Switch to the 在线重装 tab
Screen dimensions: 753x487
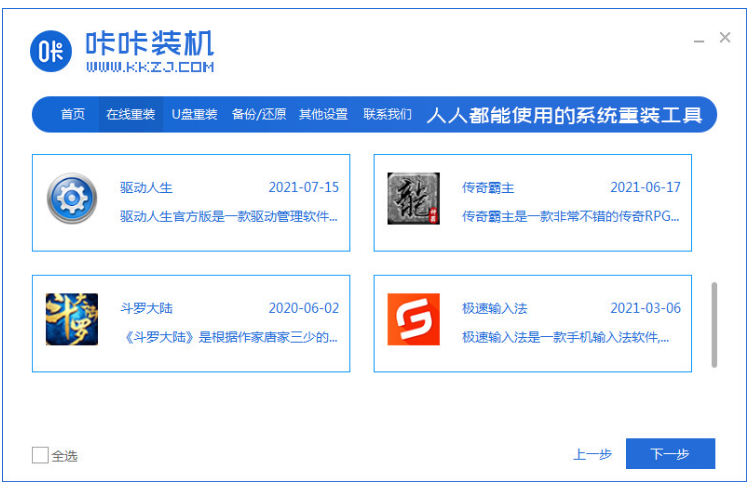point(131,114)
